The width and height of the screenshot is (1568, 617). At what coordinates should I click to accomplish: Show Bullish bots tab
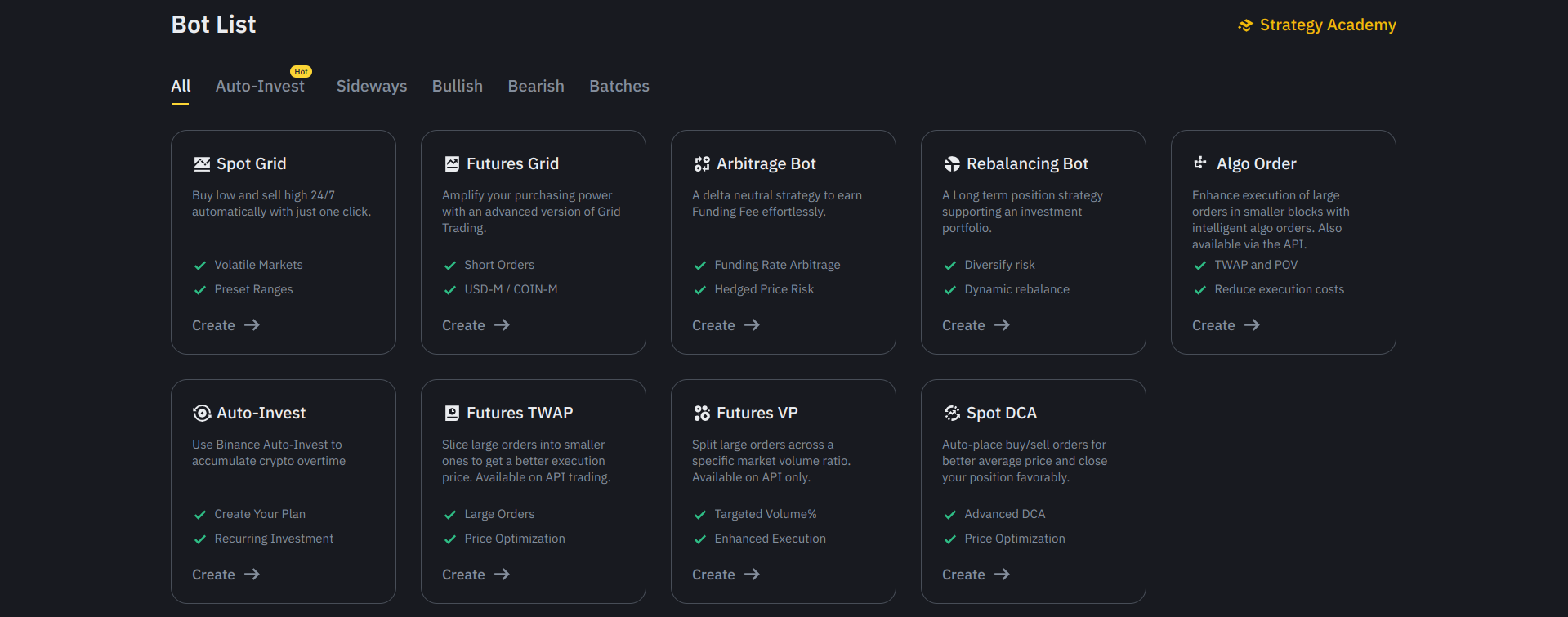point(458,87)
